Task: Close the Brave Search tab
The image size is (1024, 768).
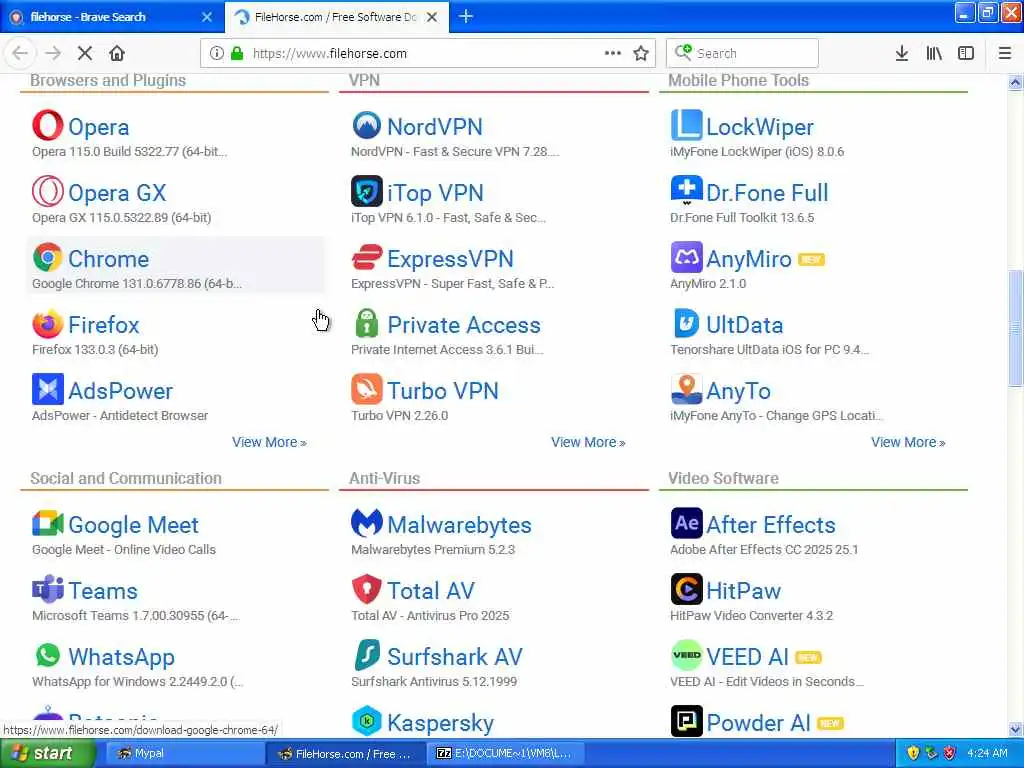Action: 207,17
